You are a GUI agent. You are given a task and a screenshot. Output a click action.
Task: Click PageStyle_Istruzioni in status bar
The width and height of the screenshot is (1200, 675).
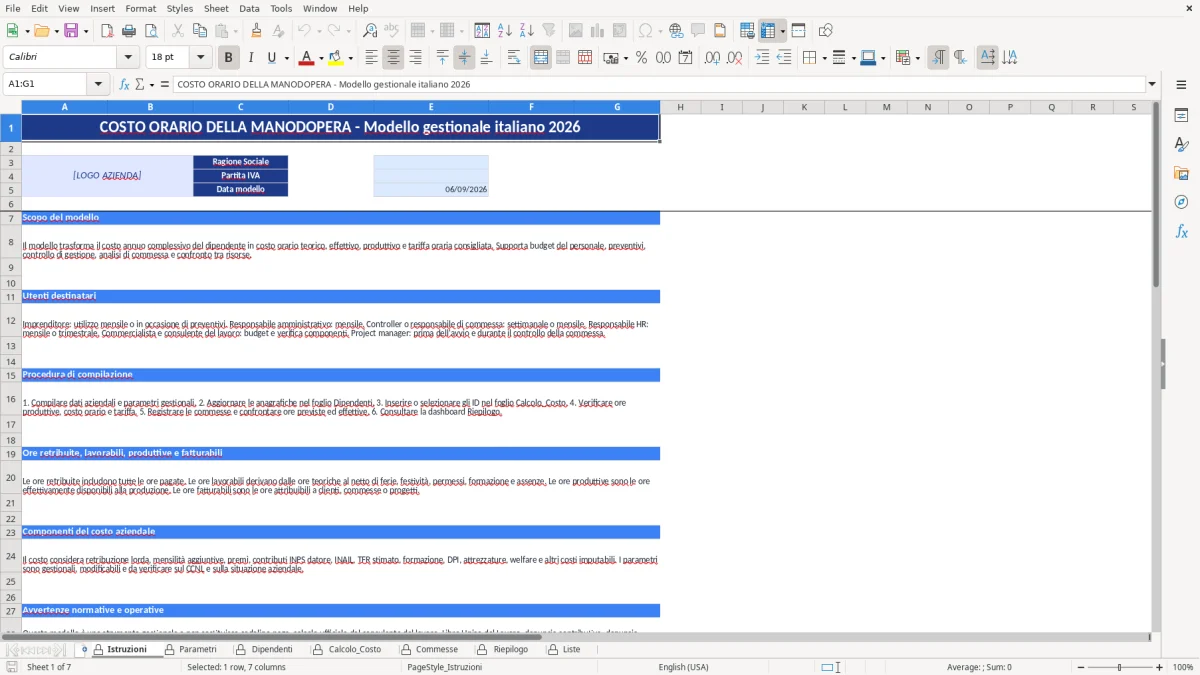click(x=444, y=667)
